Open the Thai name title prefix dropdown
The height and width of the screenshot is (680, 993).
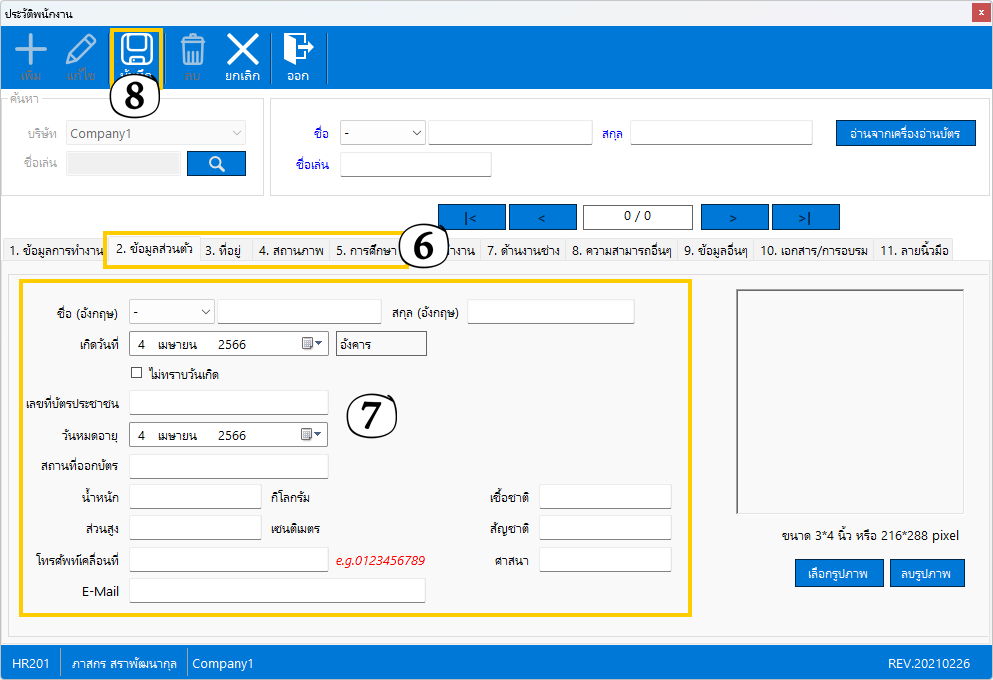point(416,133)
